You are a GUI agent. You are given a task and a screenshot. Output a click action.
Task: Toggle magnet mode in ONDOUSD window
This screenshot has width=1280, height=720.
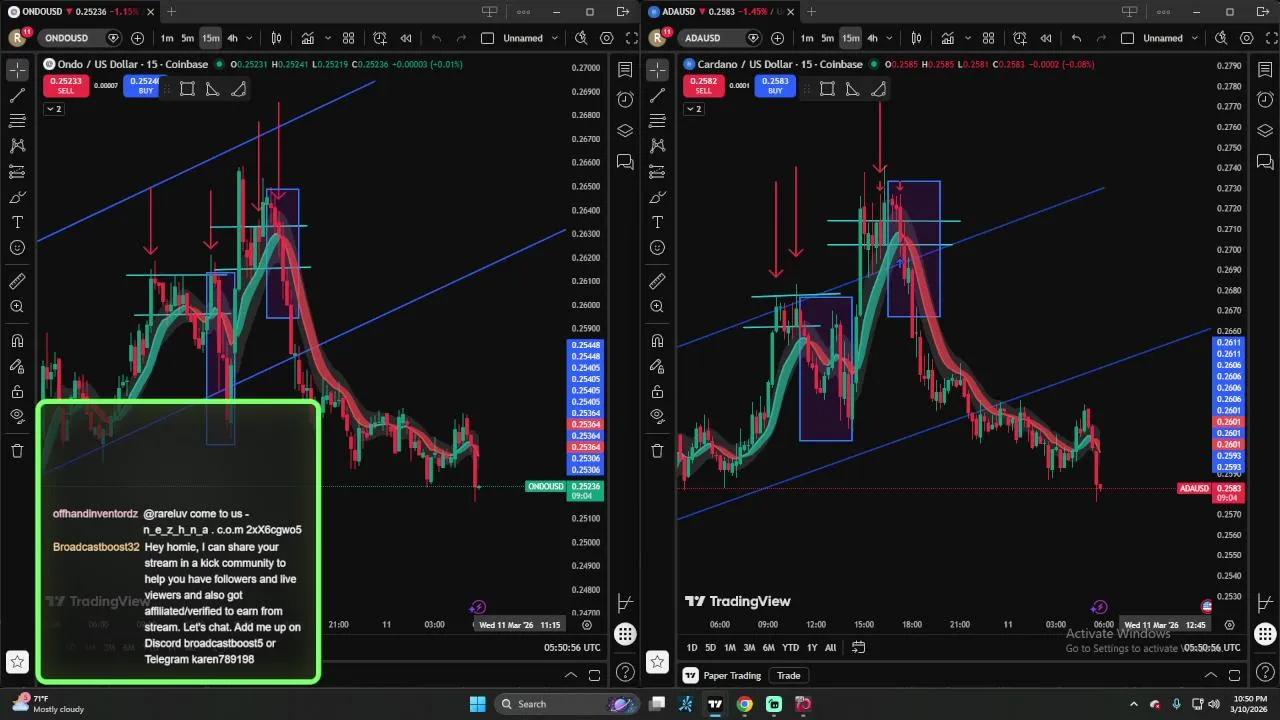[17, 341]
